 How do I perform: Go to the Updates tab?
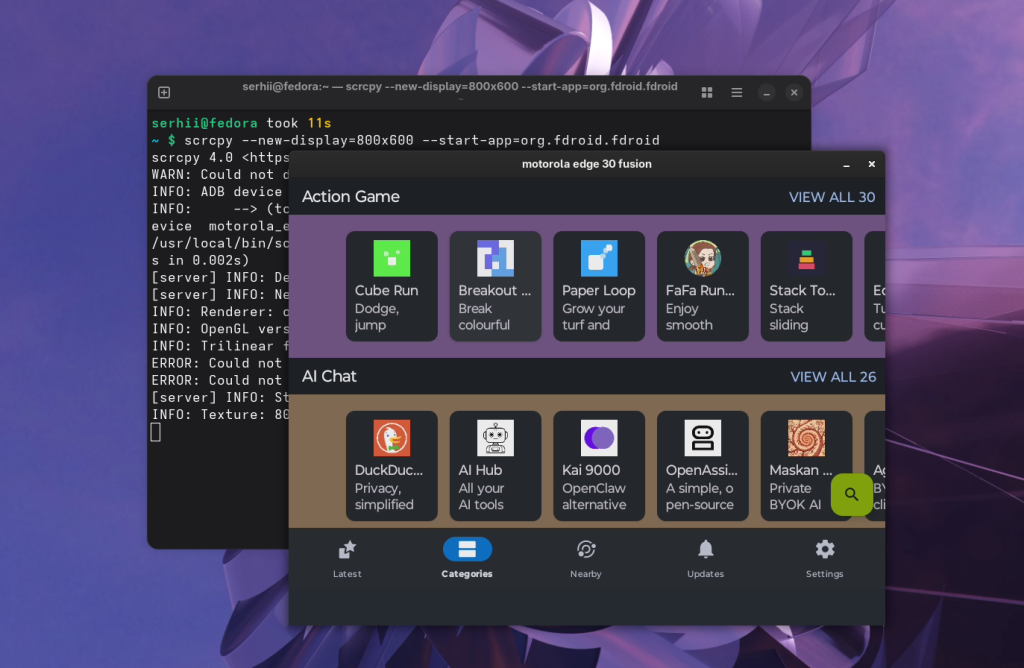coord(705,559)
